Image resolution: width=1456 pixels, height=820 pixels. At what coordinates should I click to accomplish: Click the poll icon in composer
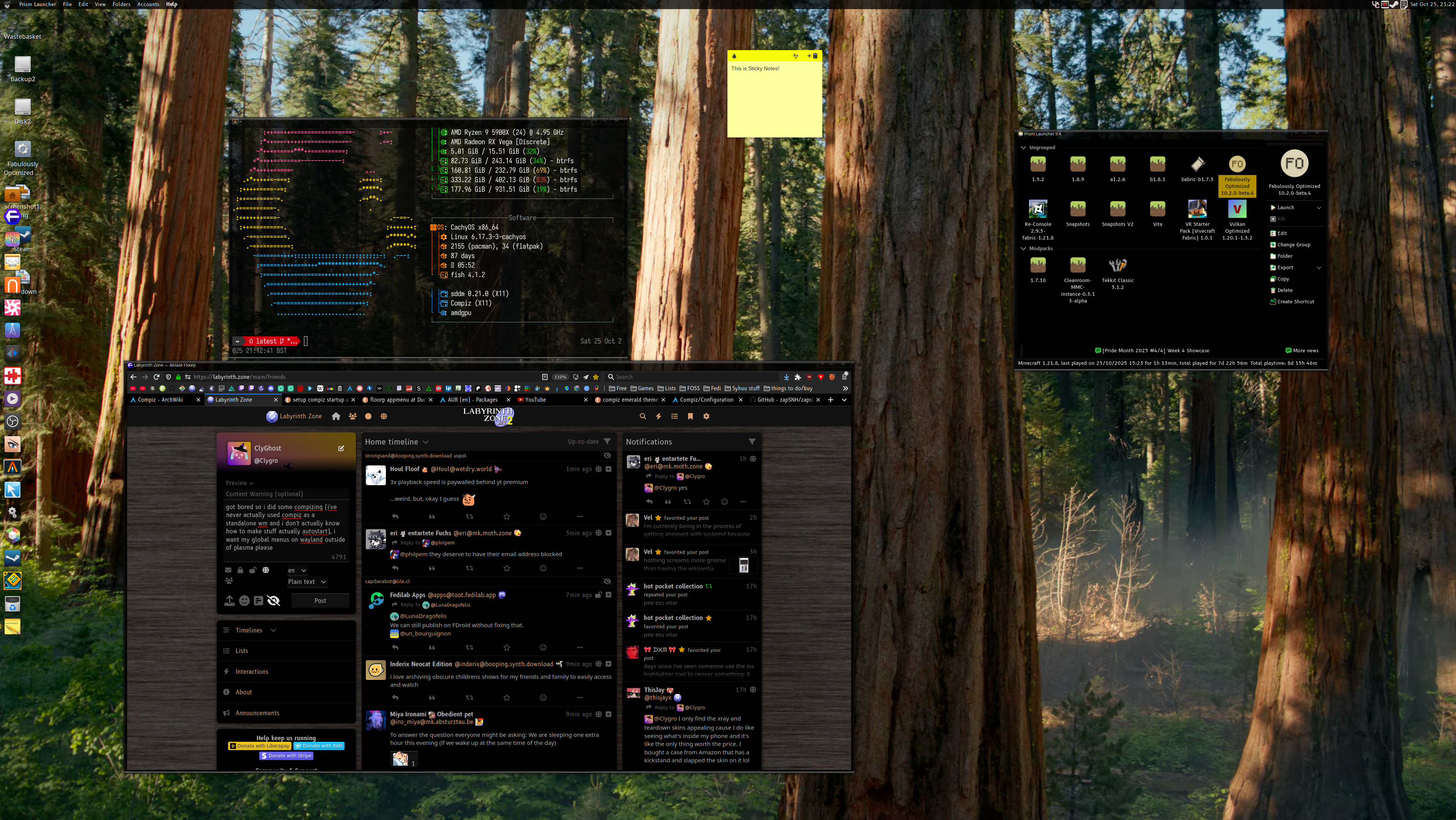point(258,601)
